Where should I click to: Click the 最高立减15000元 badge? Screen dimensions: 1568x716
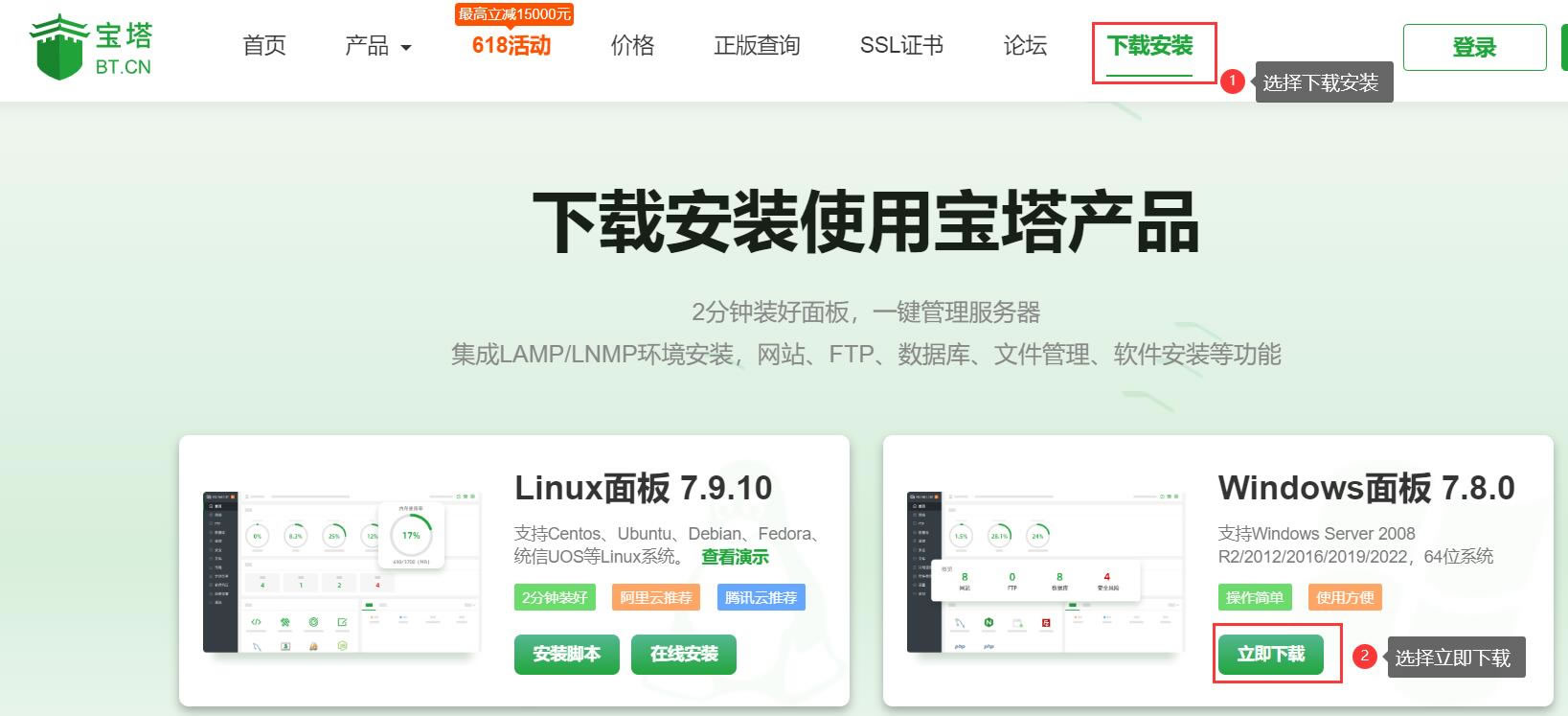click(514, 13)
